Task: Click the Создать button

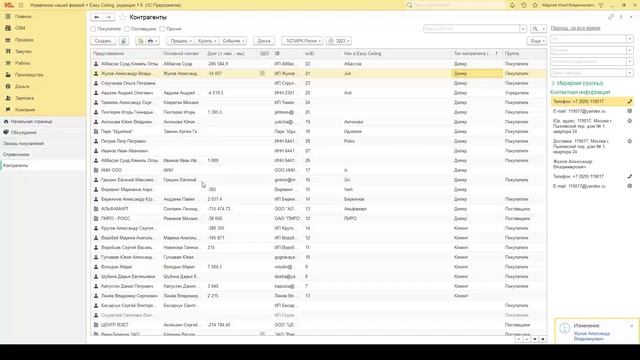Action: point(103,41)
